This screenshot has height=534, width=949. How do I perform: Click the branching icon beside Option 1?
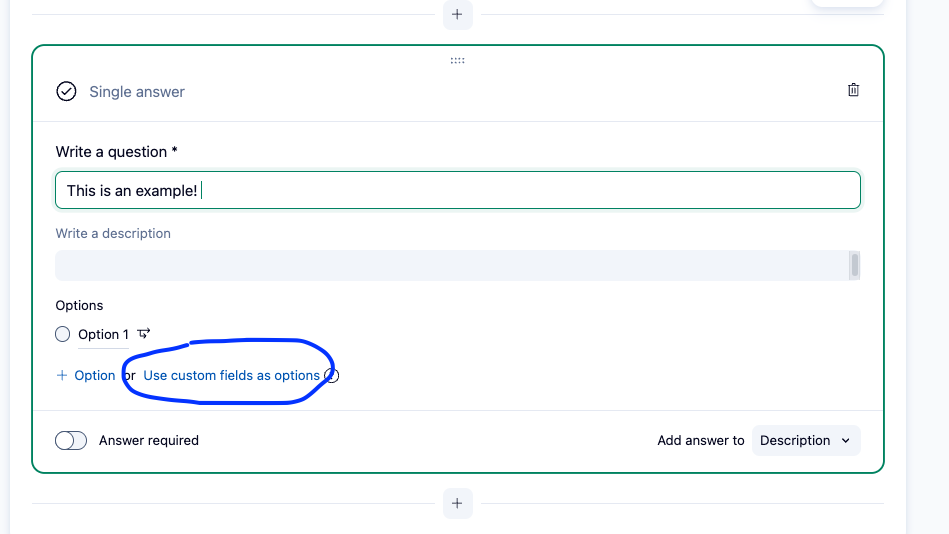(x=144, y=334)
